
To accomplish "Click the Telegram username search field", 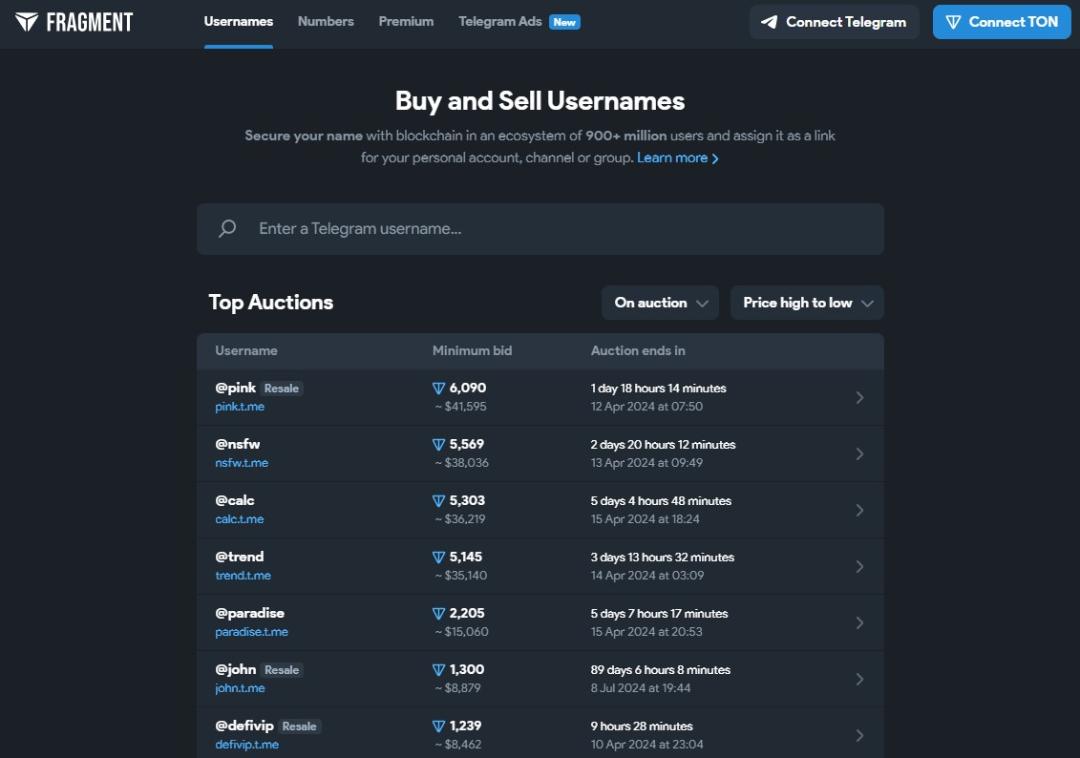I will [541, 229].
